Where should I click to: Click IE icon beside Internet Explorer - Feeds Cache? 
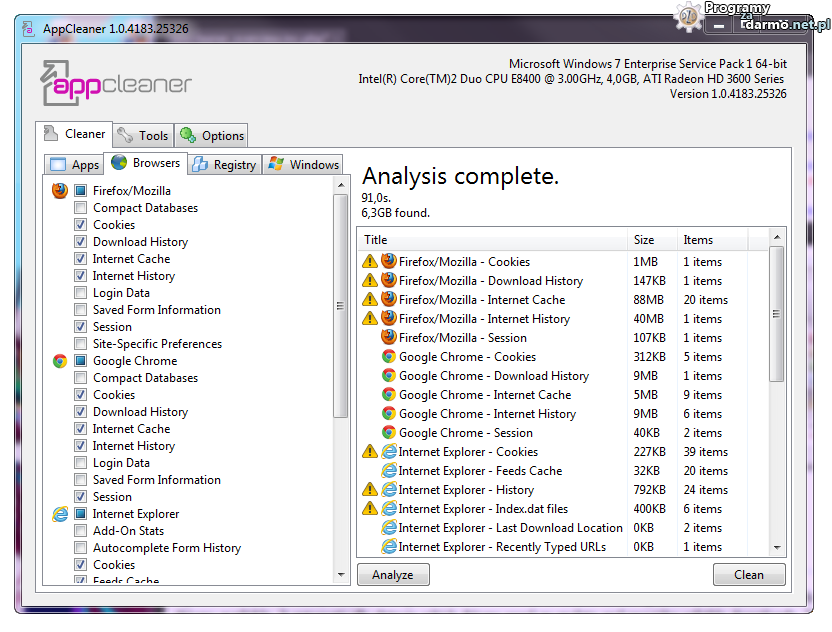pyautogui.click(x=388, y=471)
